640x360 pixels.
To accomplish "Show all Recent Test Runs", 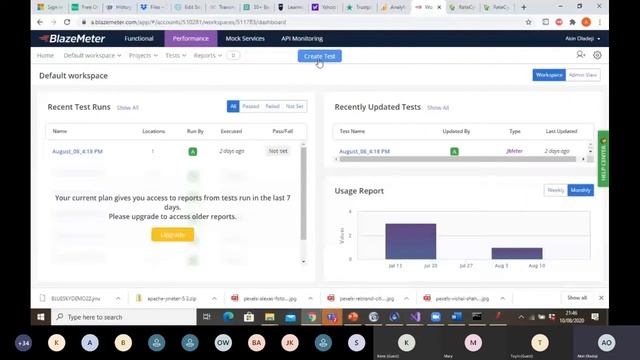I will point(127,108).
